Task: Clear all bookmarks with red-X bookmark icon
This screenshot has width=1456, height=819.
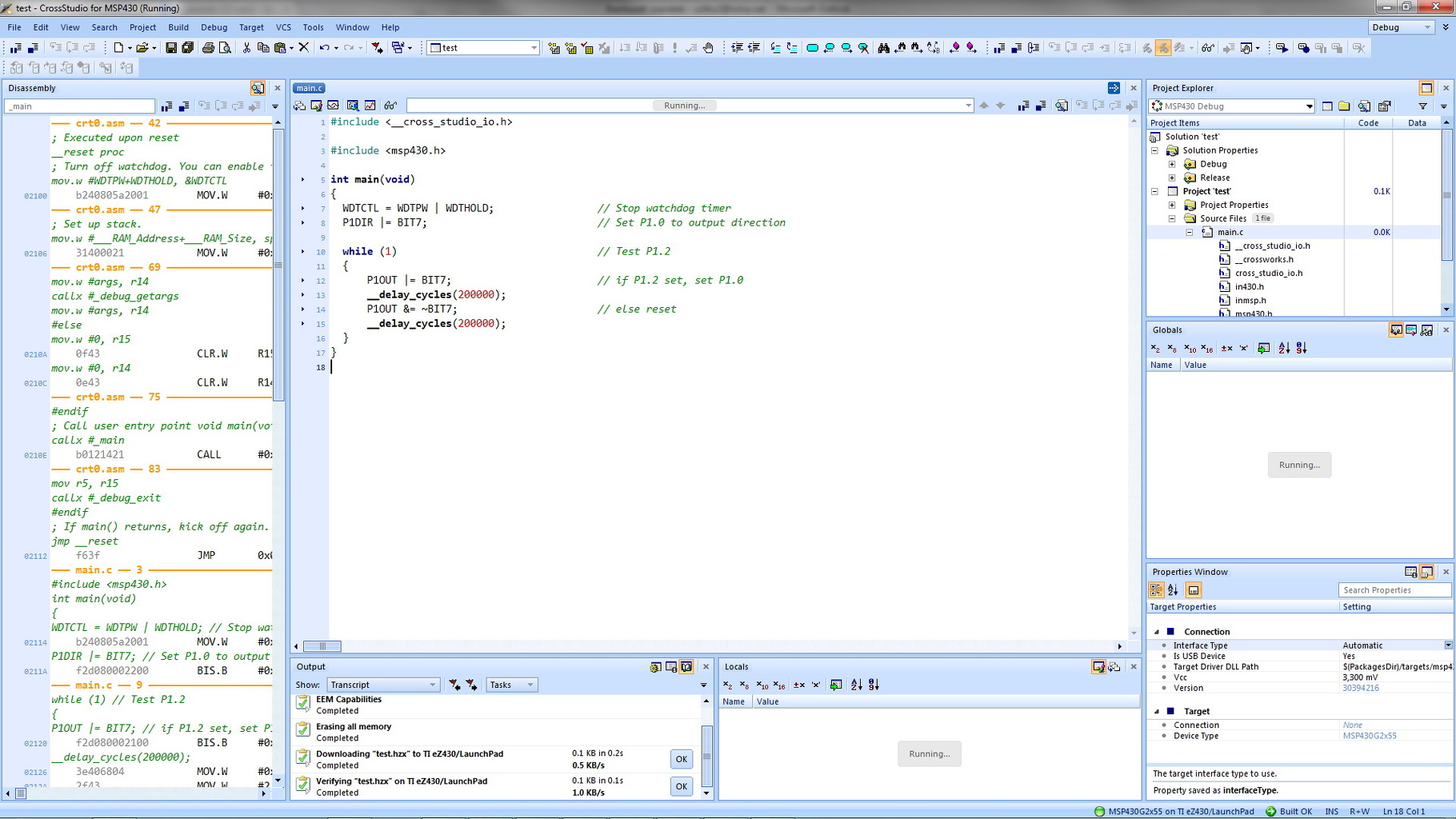Action: point(863,48)
